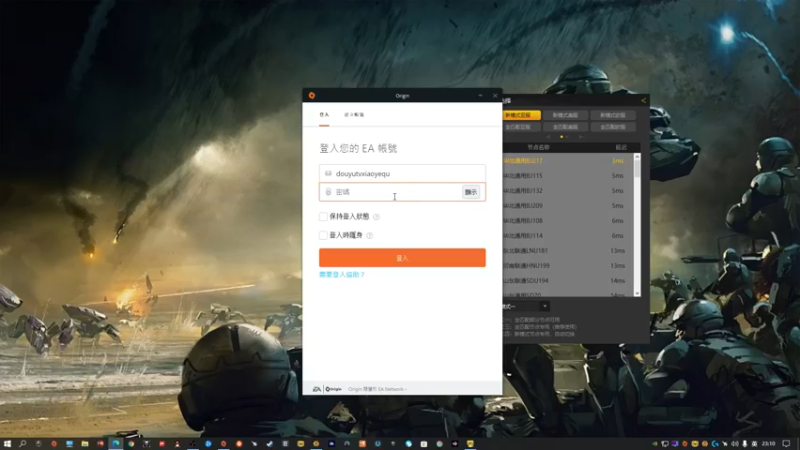Open Steam from the taskbar
The height and width of the screenshot is (450, 800).
(269, 444)
